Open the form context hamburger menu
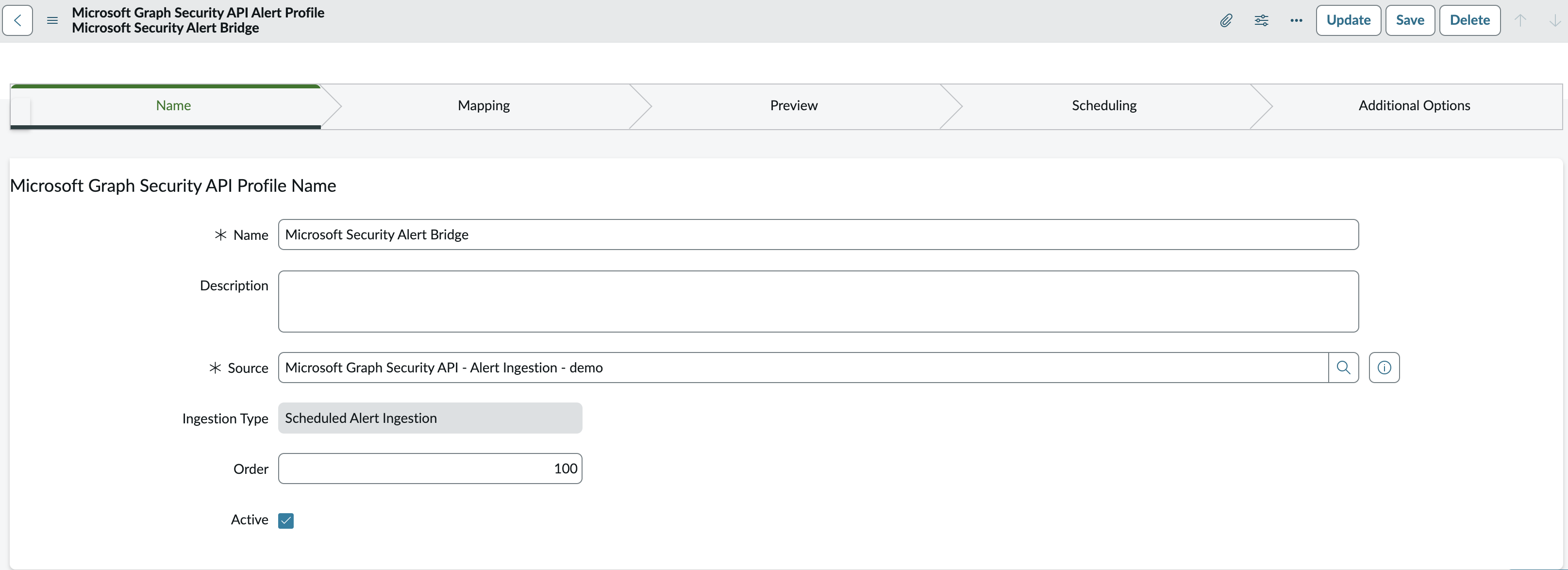Image resolution: width=1568 pixels, height=570 pixels. click(x=52, y=20)
